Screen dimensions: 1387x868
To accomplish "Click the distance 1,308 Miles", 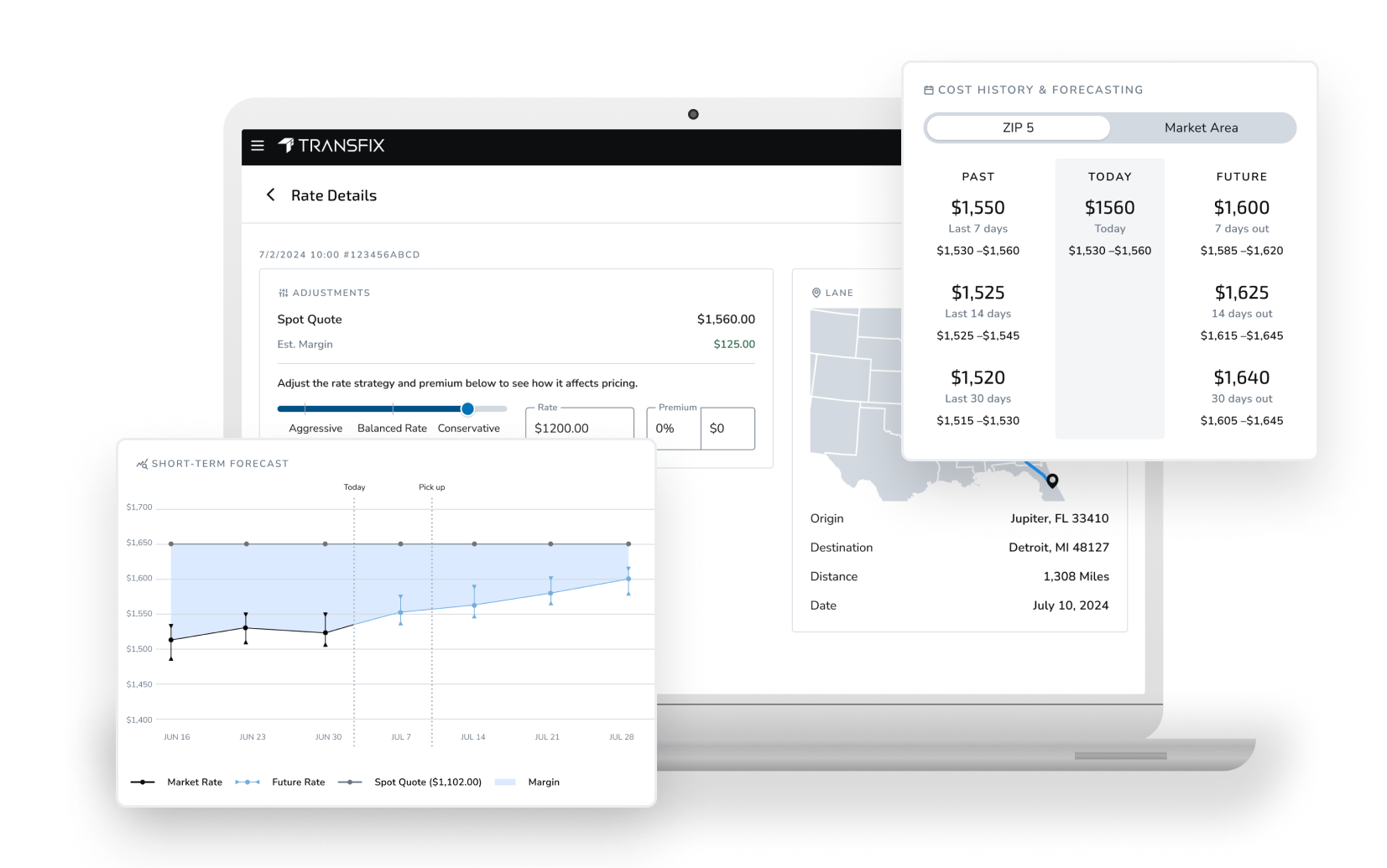I will point(1076,576).
